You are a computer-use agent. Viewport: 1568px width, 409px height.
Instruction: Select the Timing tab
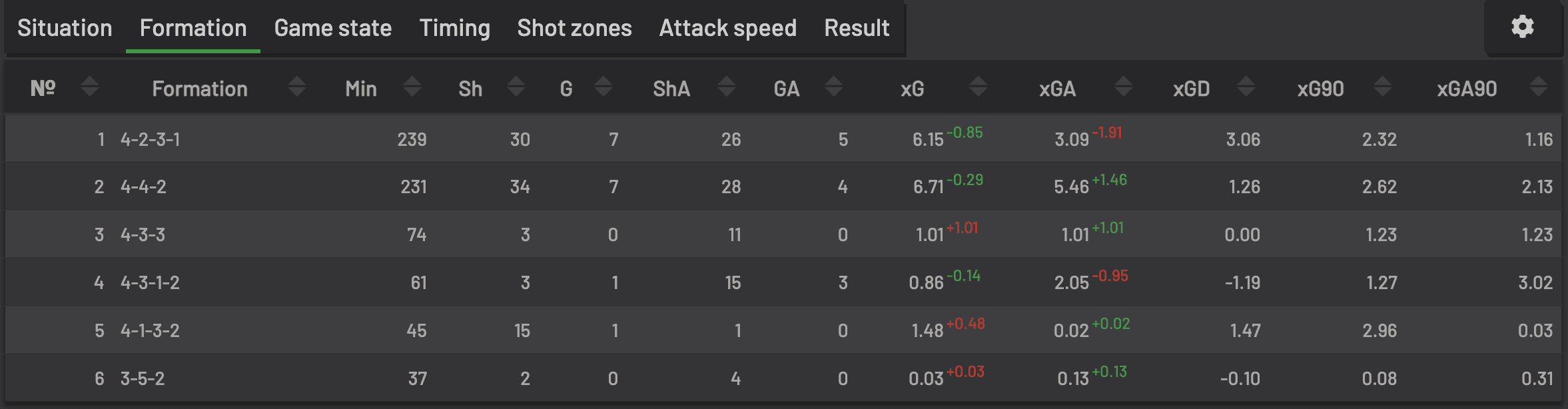pos(454,28)
